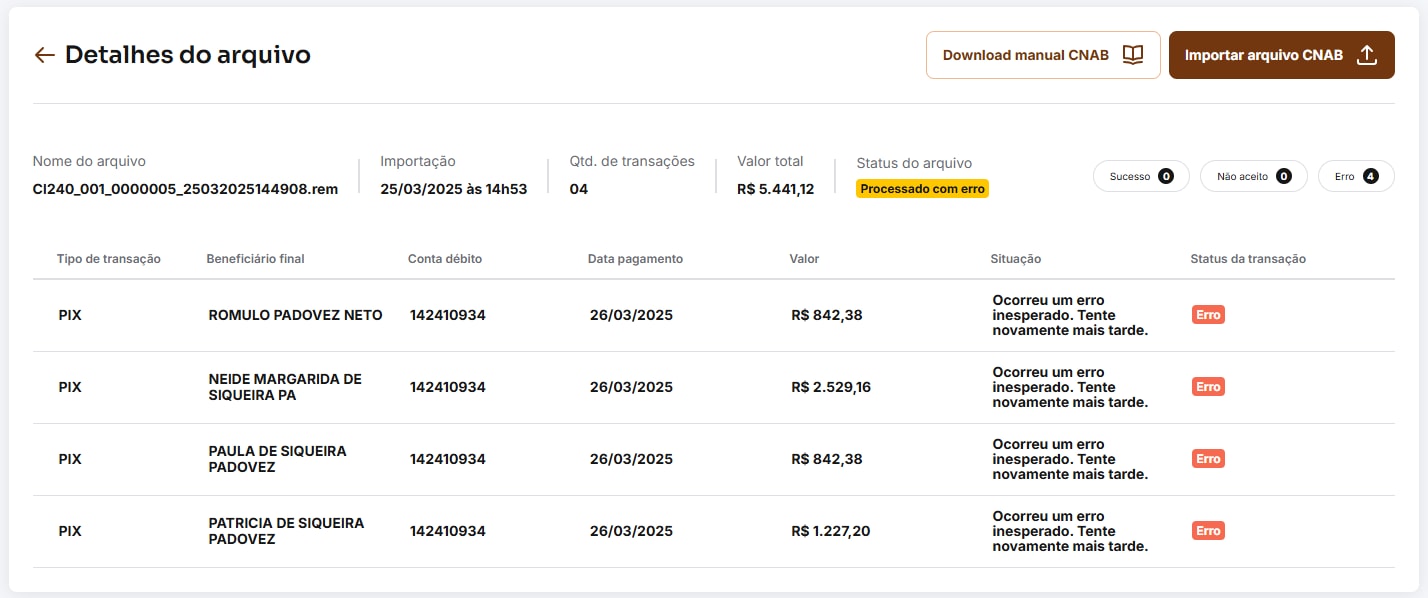Filter by Não aceito status chip
This screenshot has width=1428, height=598.
click(1253, 176)
